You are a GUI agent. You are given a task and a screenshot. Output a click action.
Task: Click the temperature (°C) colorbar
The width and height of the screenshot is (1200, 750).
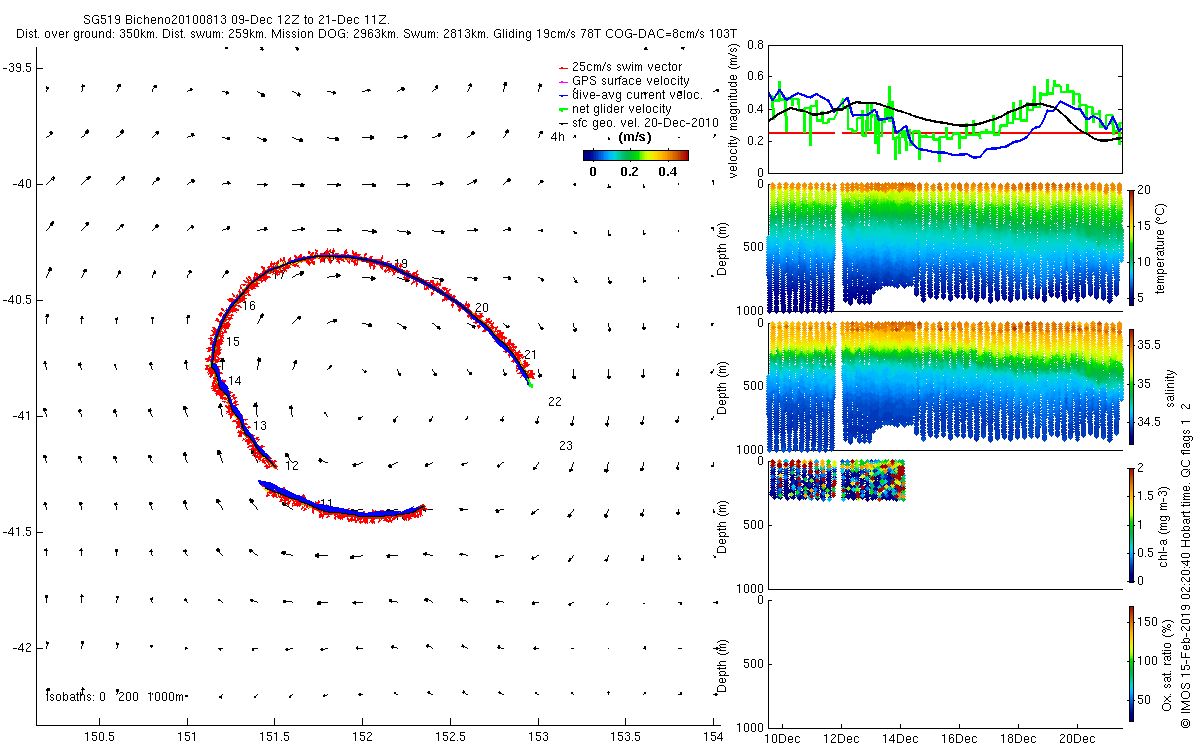point(1131,246)
